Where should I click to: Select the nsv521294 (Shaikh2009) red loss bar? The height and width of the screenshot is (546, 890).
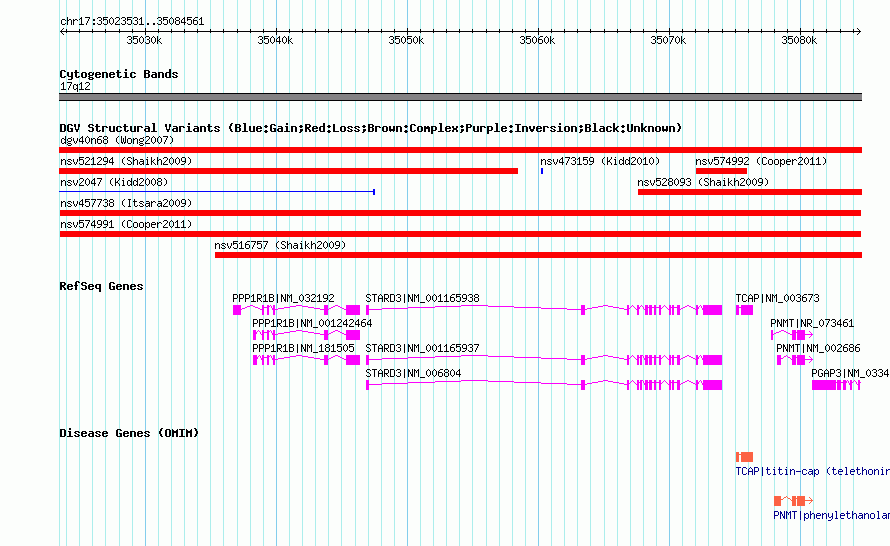coord(288,171)
